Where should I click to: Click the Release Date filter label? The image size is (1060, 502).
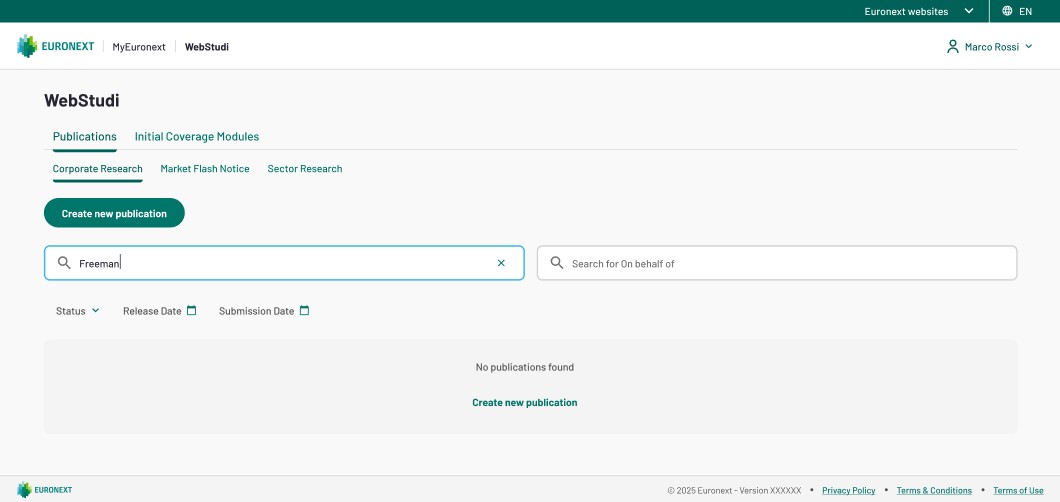[x=152, y=311]
